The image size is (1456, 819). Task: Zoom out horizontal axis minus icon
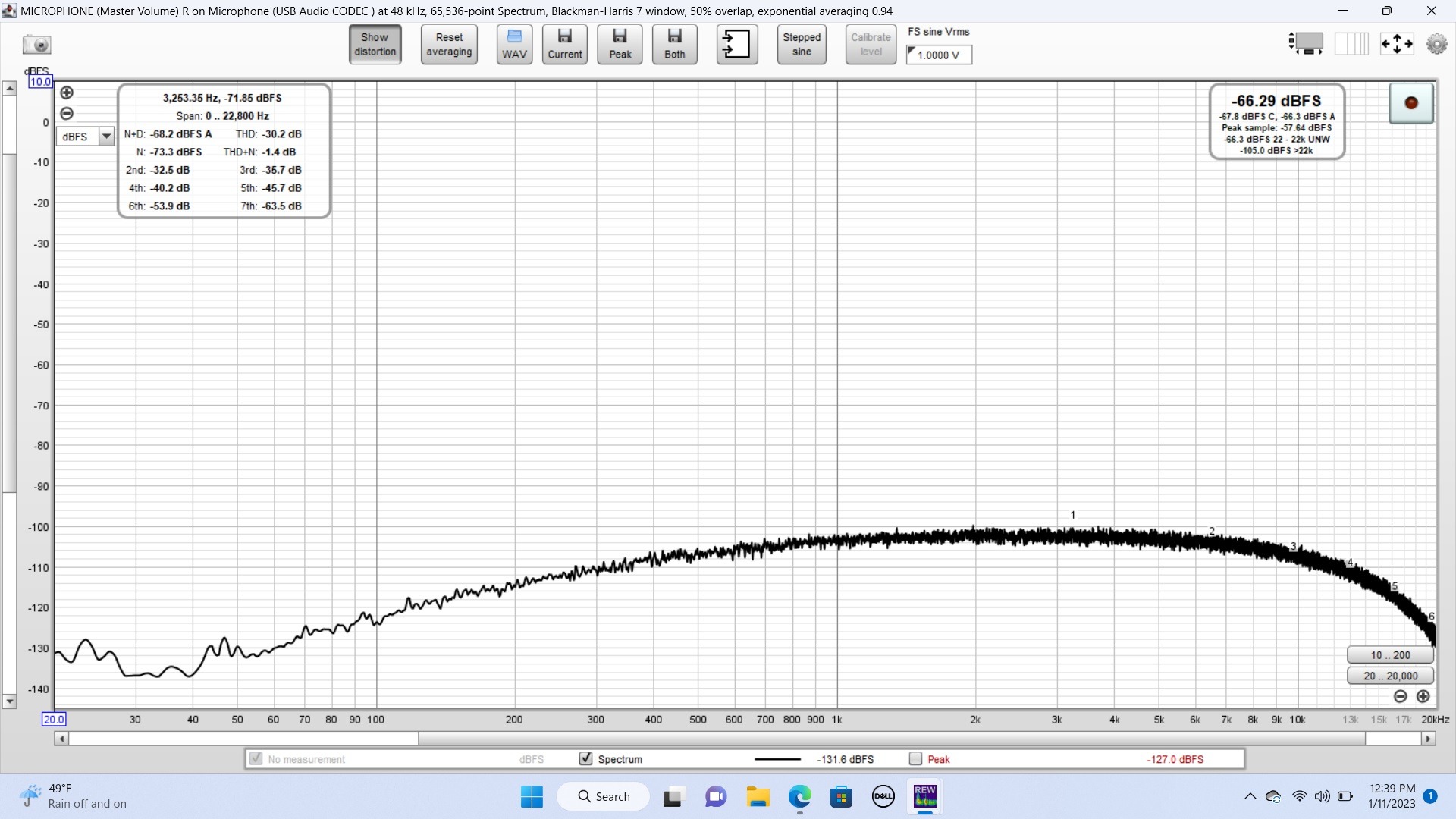pyautogui.click(x=1401, y=696)
